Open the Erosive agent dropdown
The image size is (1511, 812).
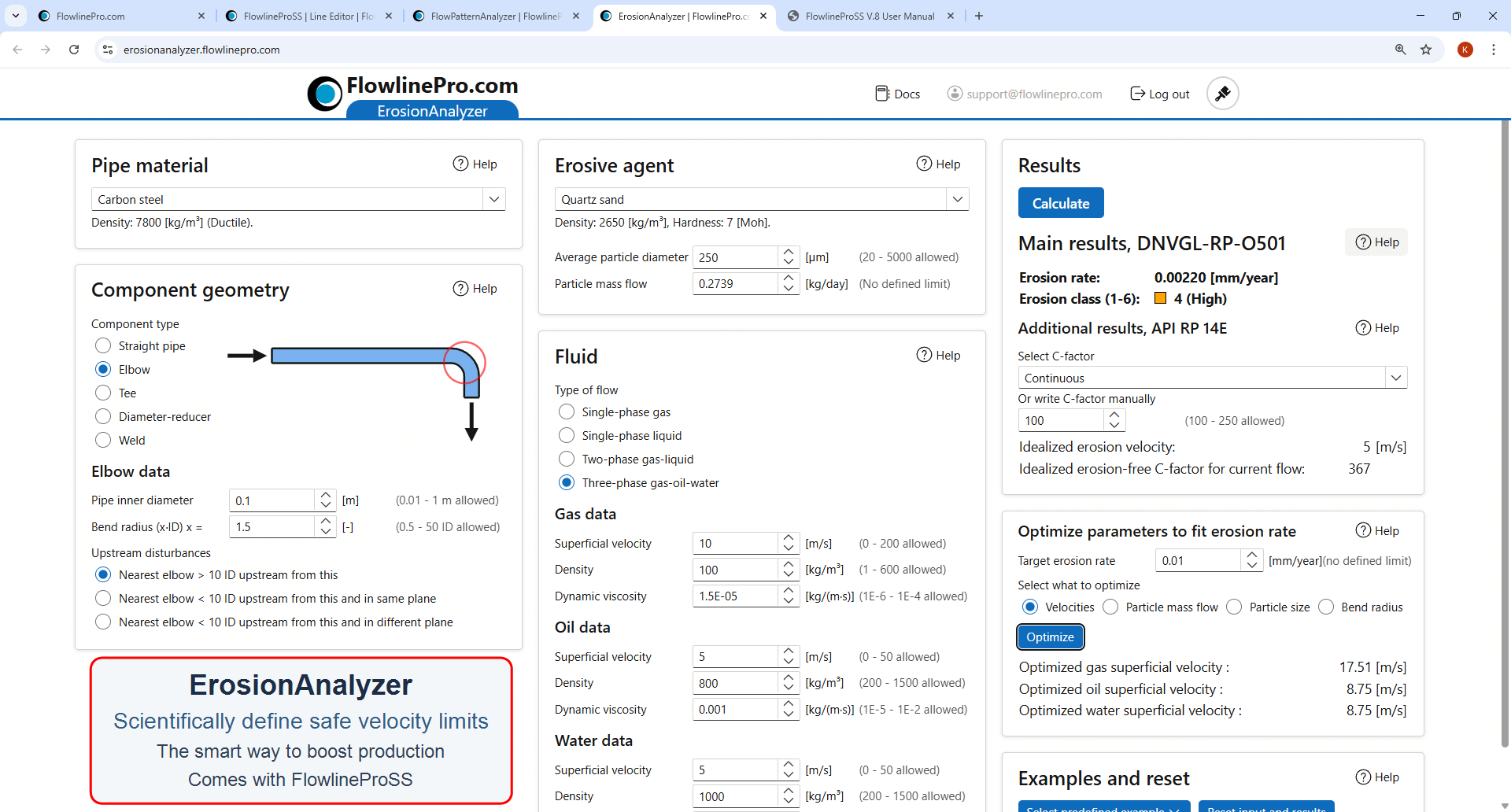(x=958, y=199)
